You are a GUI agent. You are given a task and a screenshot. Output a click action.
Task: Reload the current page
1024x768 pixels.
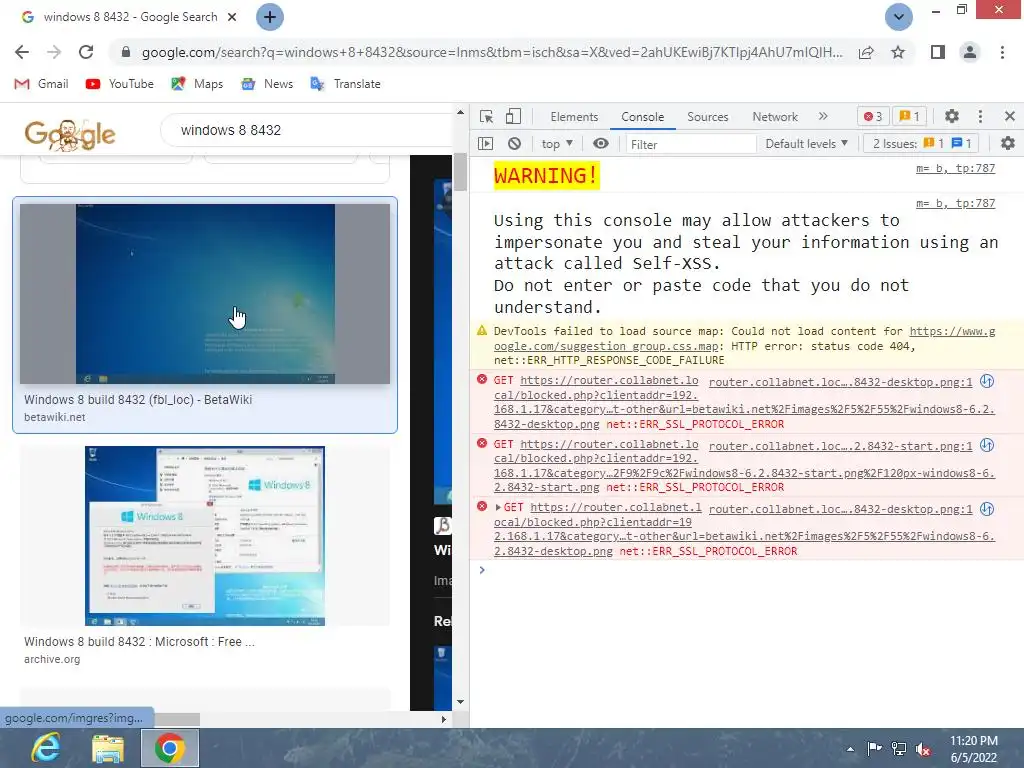tap(86, 52)
